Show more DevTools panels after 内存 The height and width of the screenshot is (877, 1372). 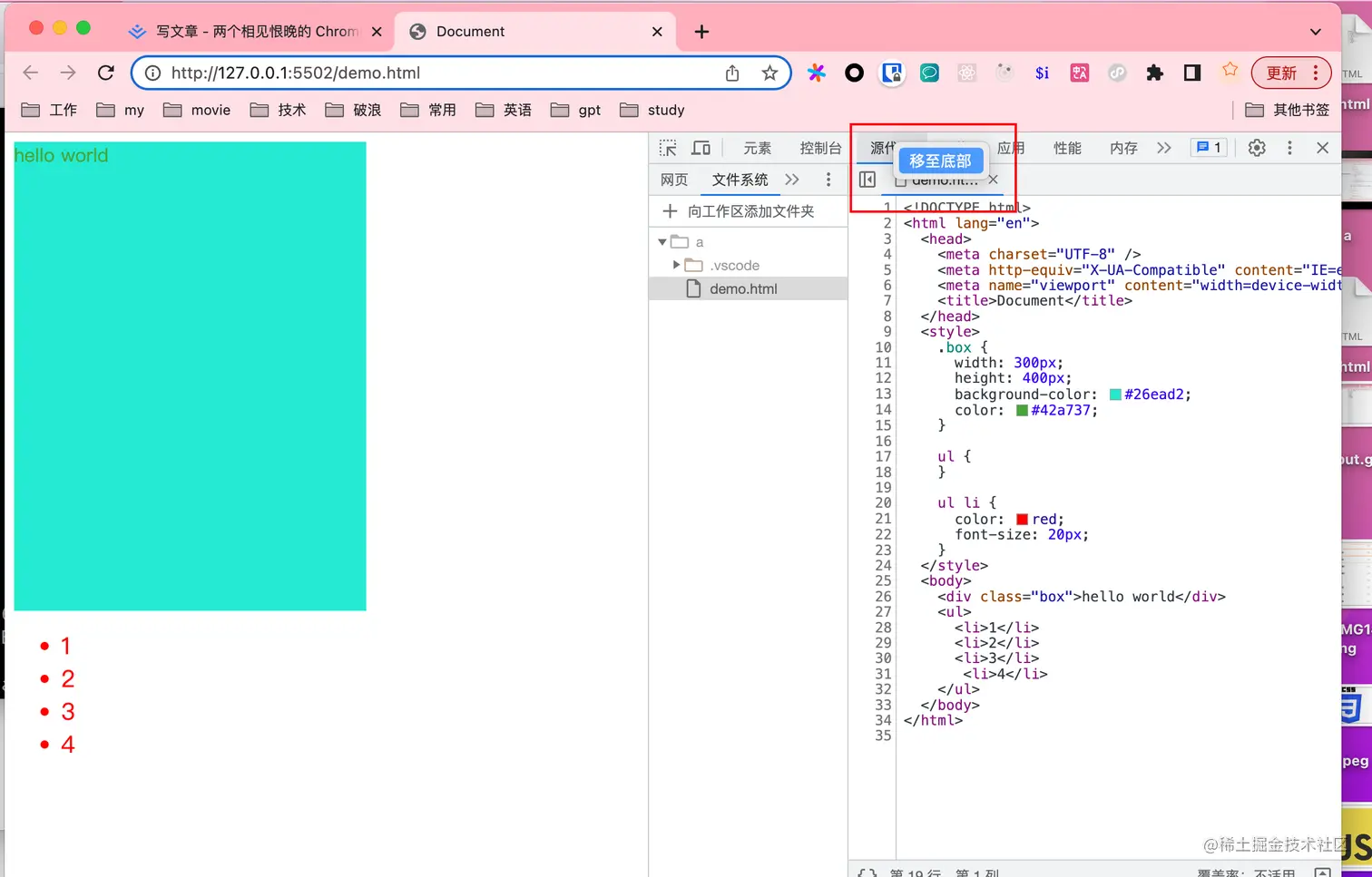[x=1164, y=148]
